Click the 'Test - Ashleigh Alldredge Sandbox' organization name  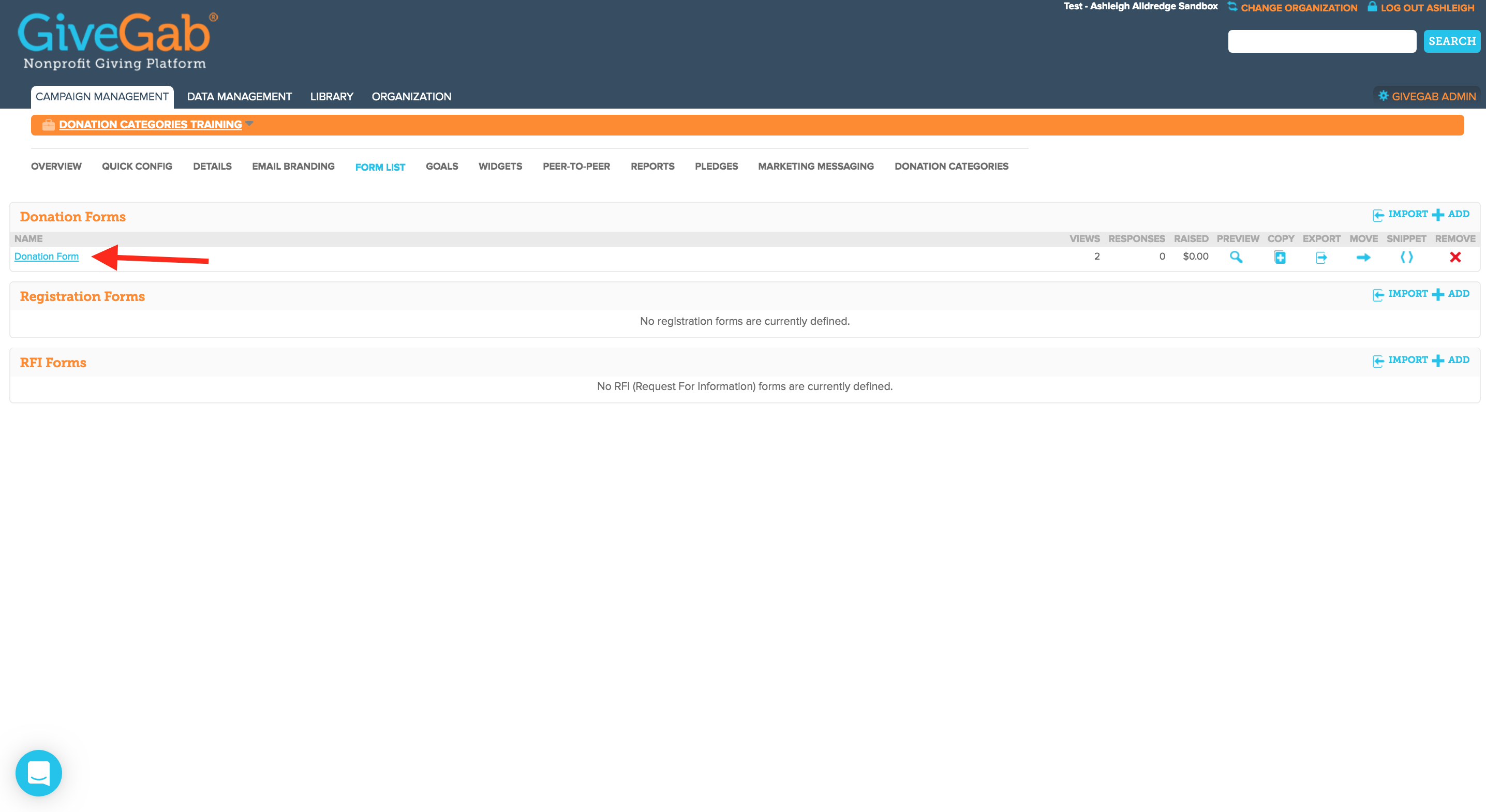1140,6
